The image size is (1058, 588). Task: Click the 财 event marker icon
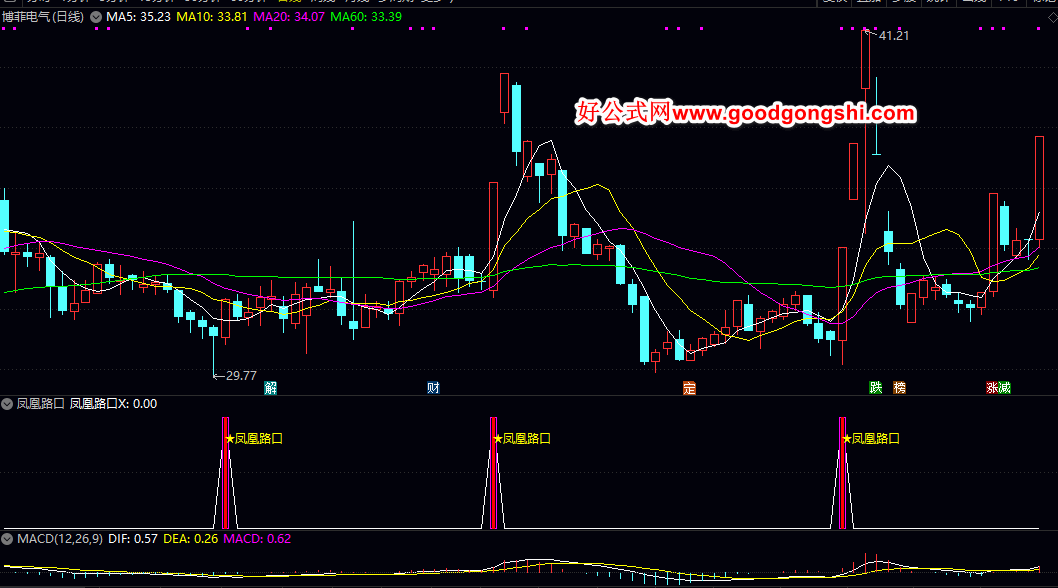tap(433, 387)
